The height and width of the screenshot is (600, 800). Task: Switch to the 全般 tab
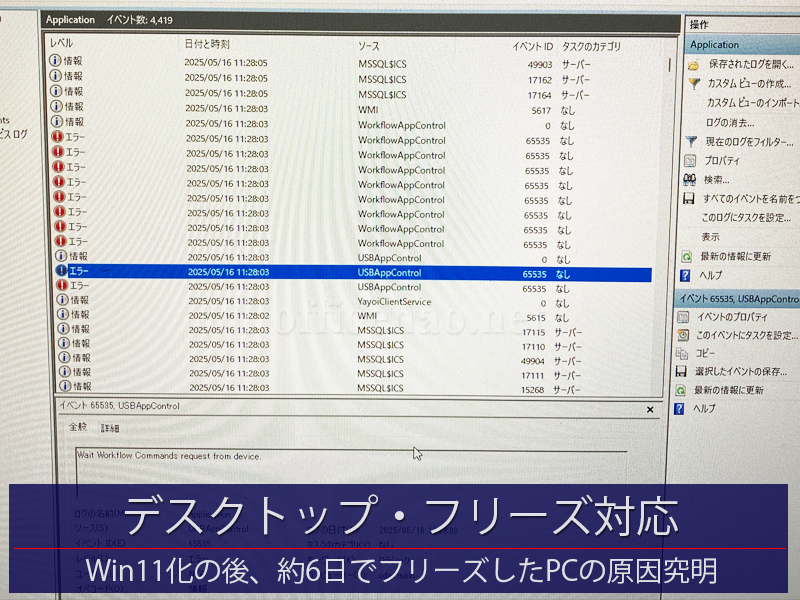click(x=78, y=427)
